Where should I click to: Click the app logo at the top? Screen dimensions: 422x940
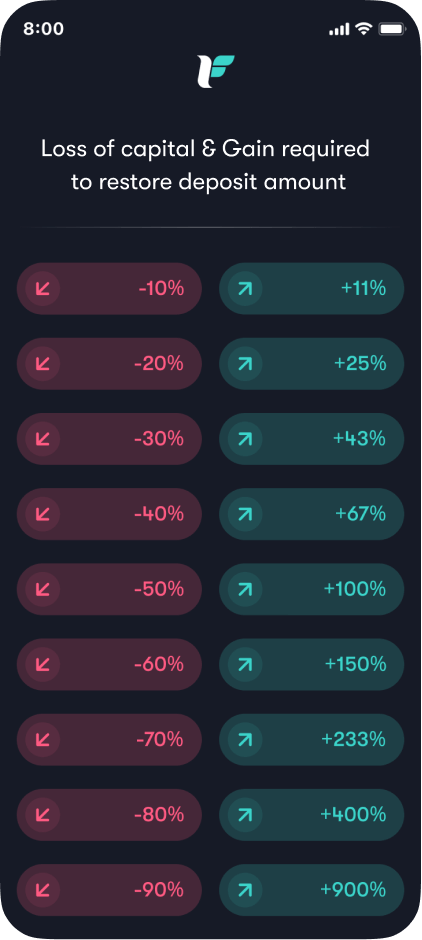click(215, 71)
